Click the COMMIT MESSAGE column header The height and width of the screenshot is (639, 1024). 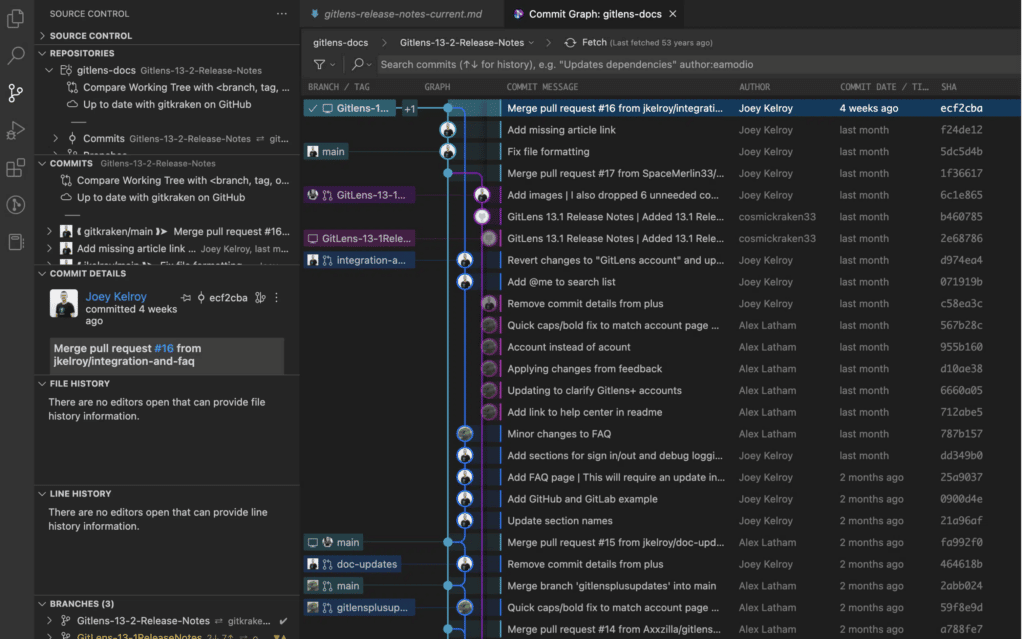542,87
